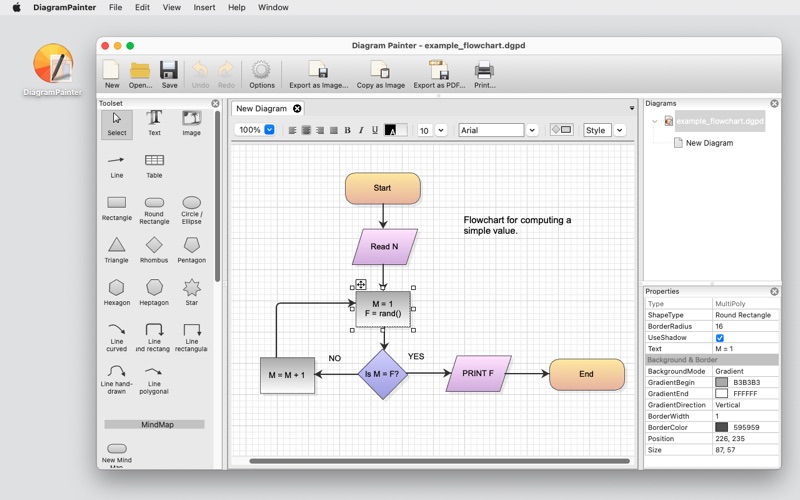Toggle the UseShadow checkbox

pos(719,338)
